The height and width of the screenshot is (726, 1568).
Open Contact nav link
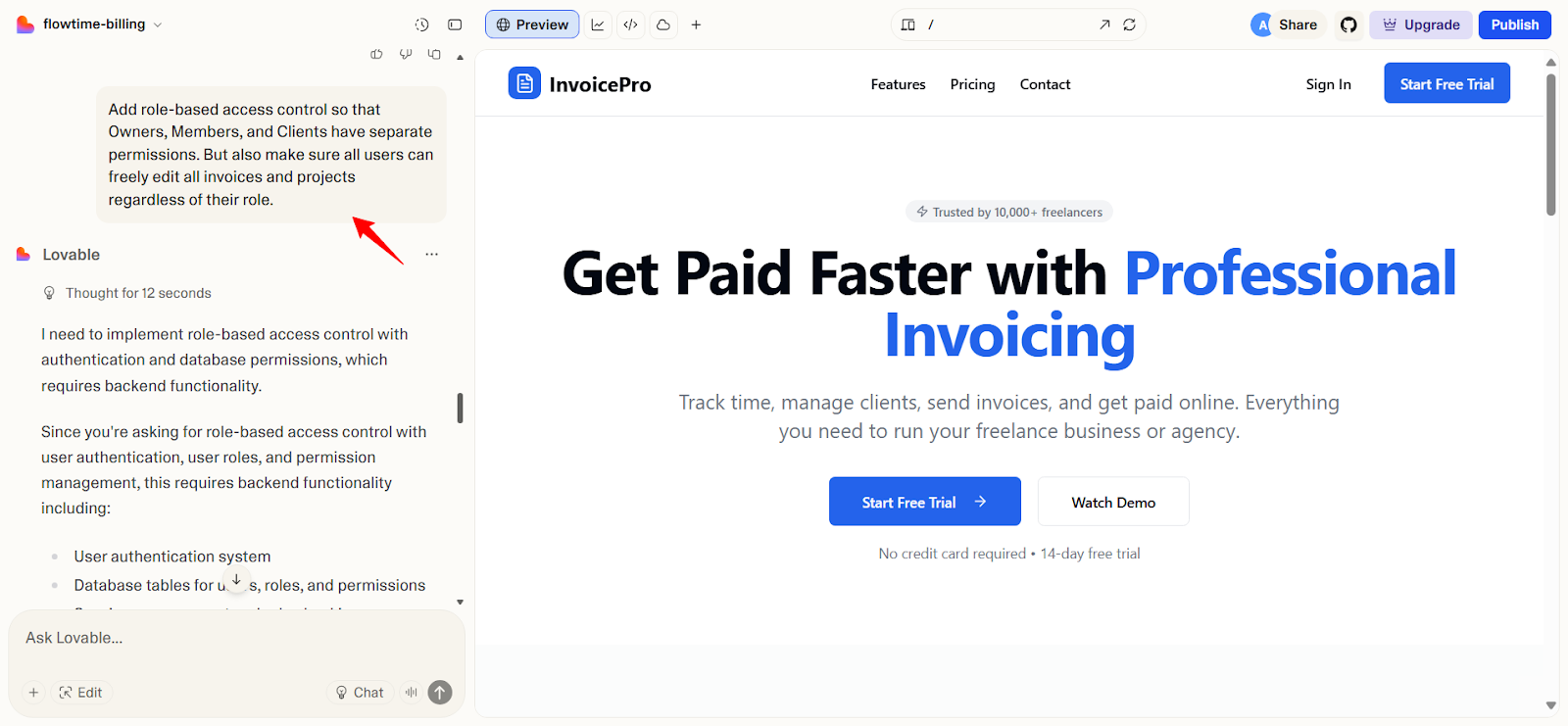[x=1045, y=84]
